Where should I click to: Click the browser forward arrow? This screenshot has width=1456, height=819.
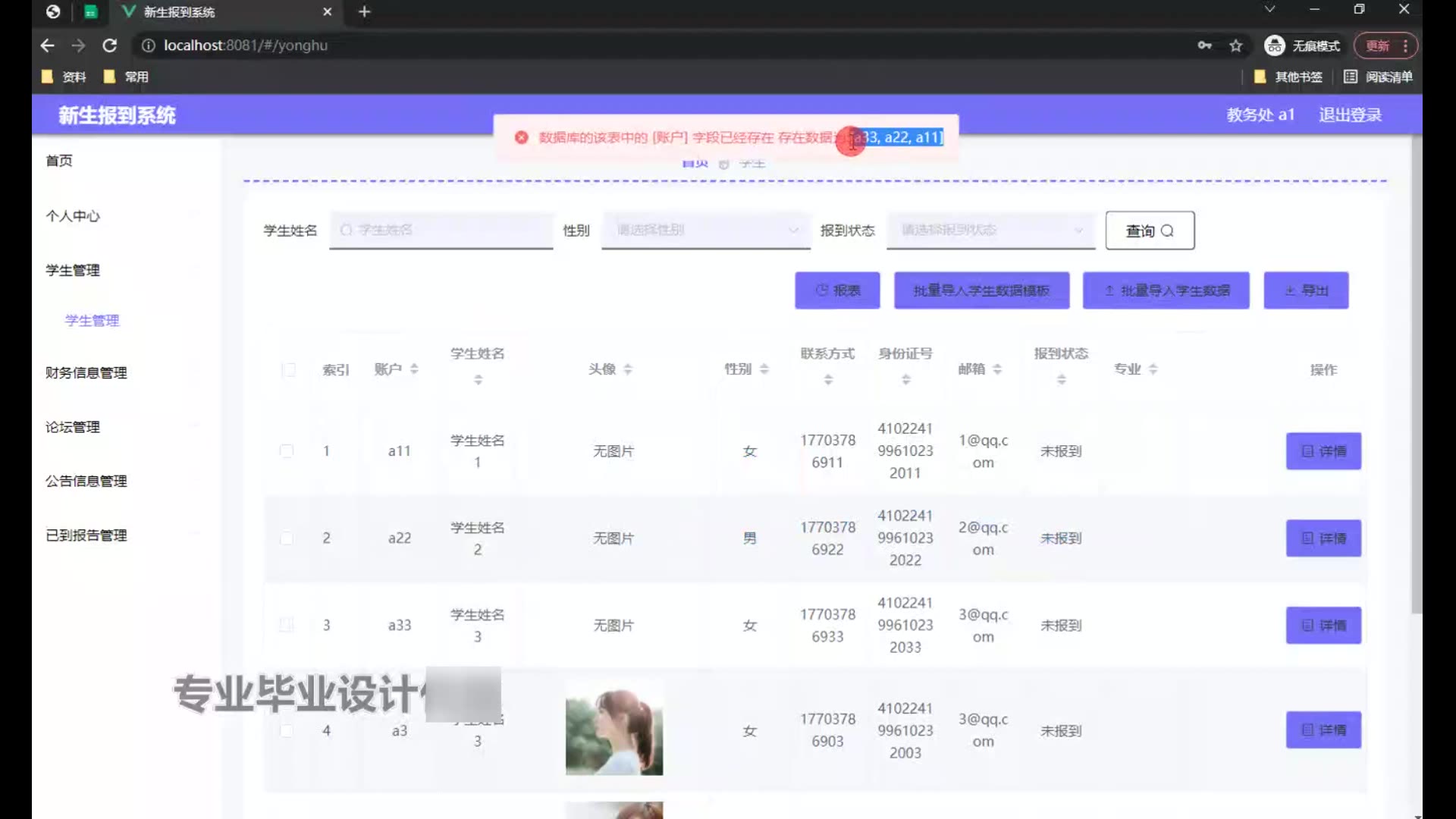(78, 45)
